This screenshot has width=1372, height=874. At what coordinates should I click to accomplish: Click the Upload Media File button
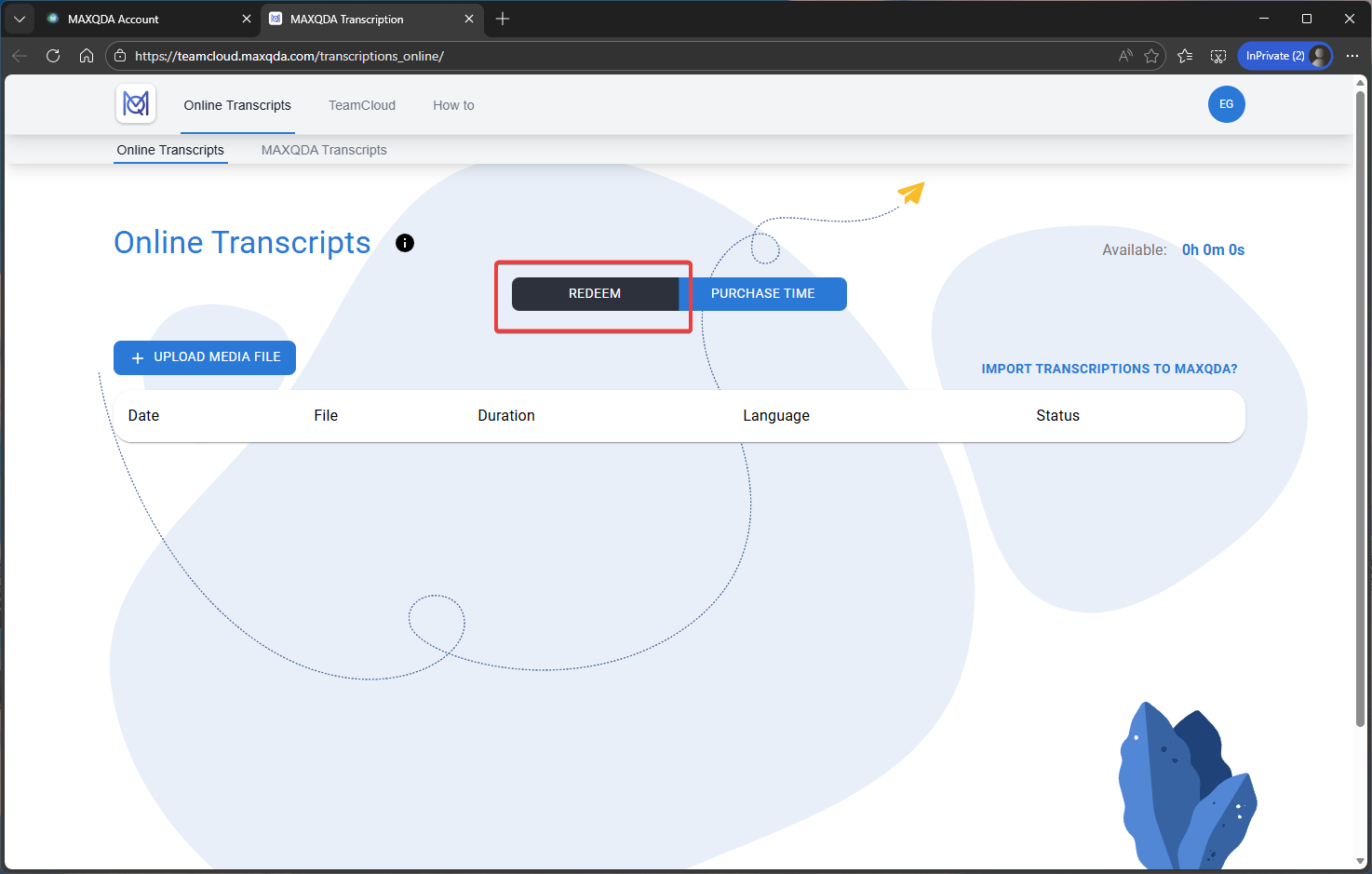[x=205, y=357]
